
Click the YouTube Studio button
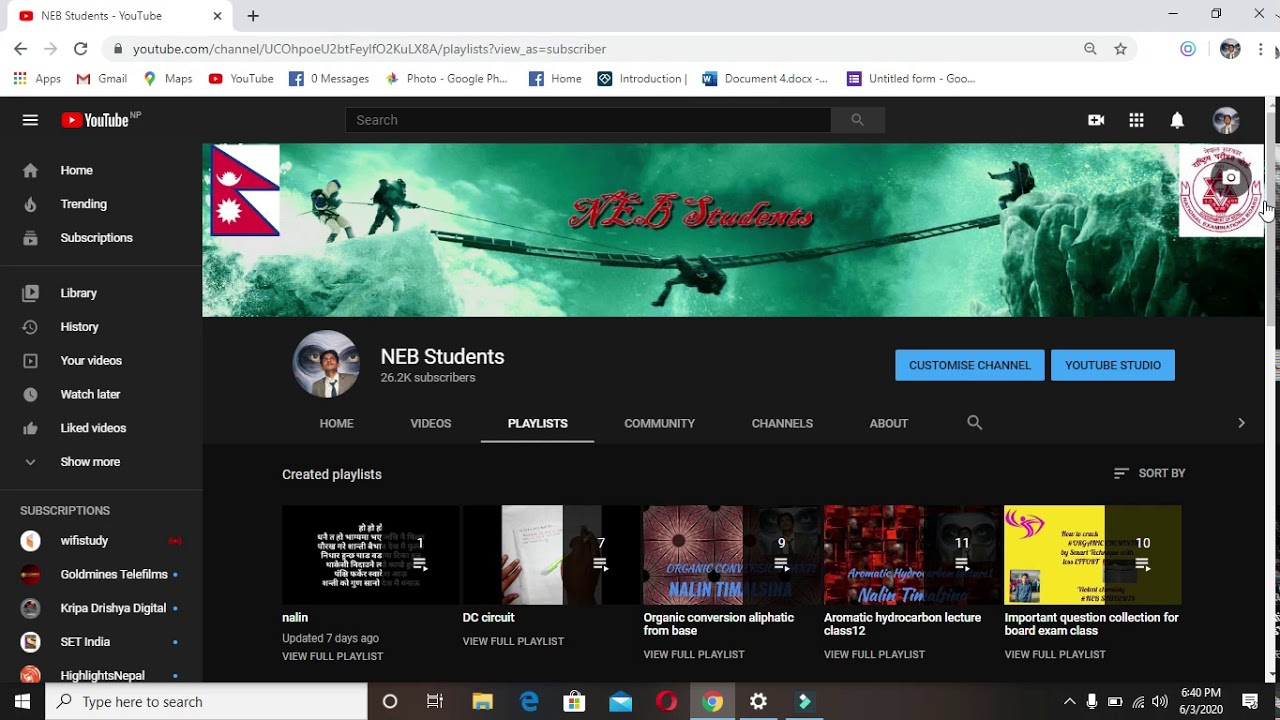[1113, 365]
